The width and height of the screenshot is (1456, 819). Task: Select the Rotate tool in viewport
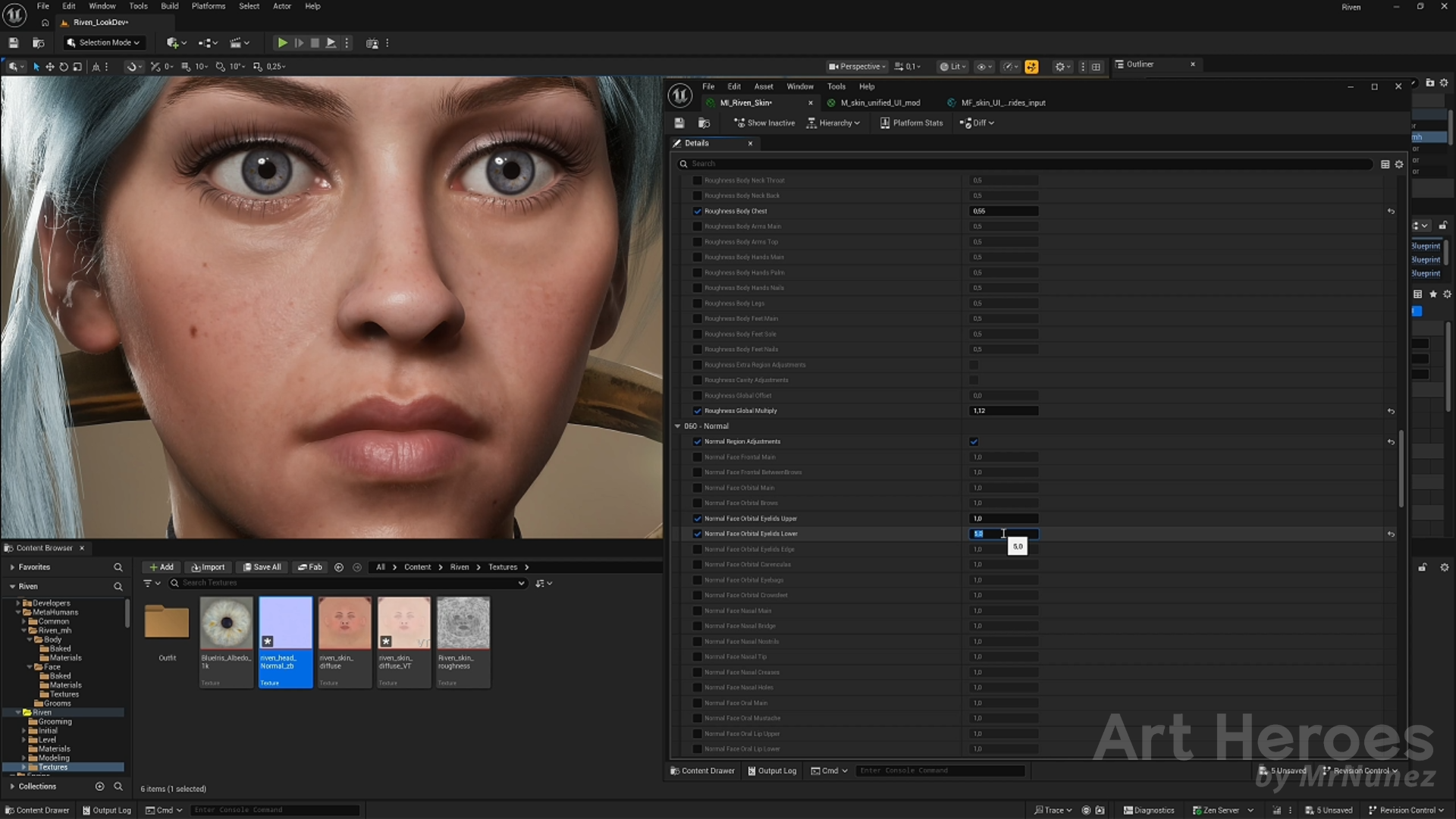64,67
